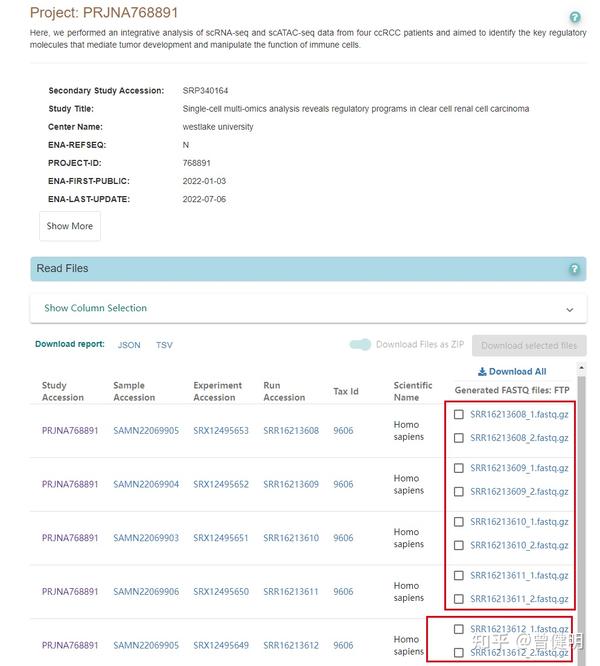The width and height of the screenshot is (600, 666).
Task: Check the SRR16213612_2.fastq.gz checkbox
Action: [459, 652]
